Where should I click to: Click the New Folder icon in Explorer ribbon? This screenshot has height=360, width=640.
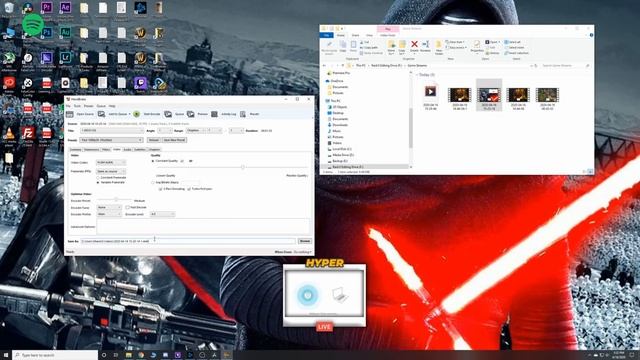point(439,44)
